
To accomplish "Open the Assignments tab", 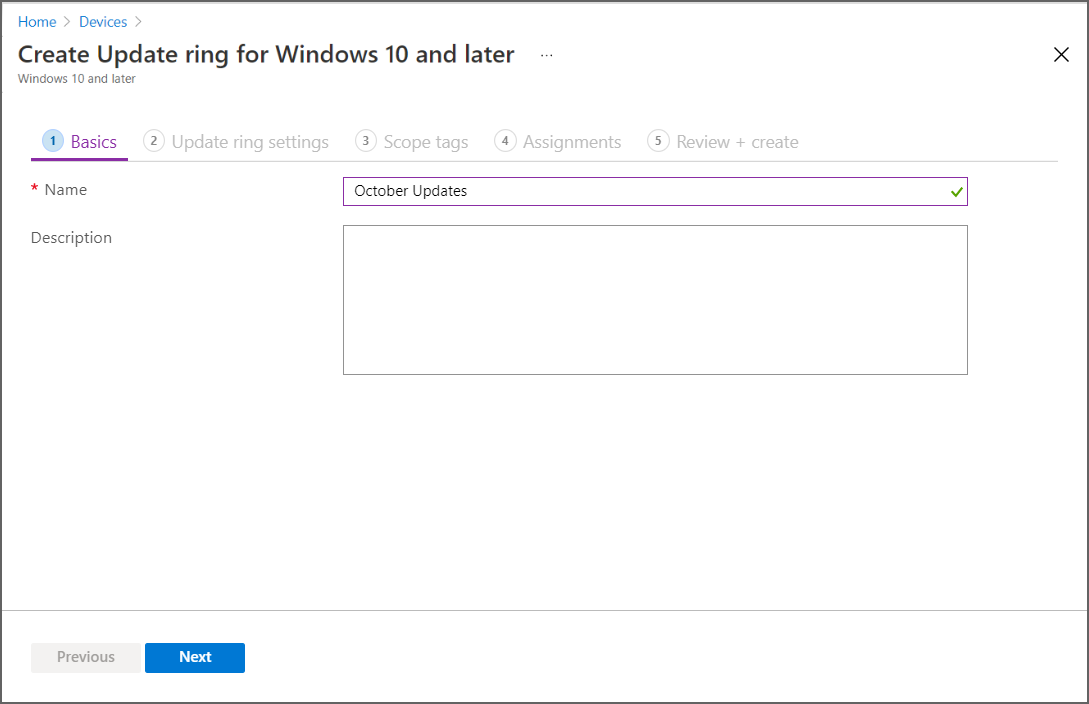I will pos(571,141).
